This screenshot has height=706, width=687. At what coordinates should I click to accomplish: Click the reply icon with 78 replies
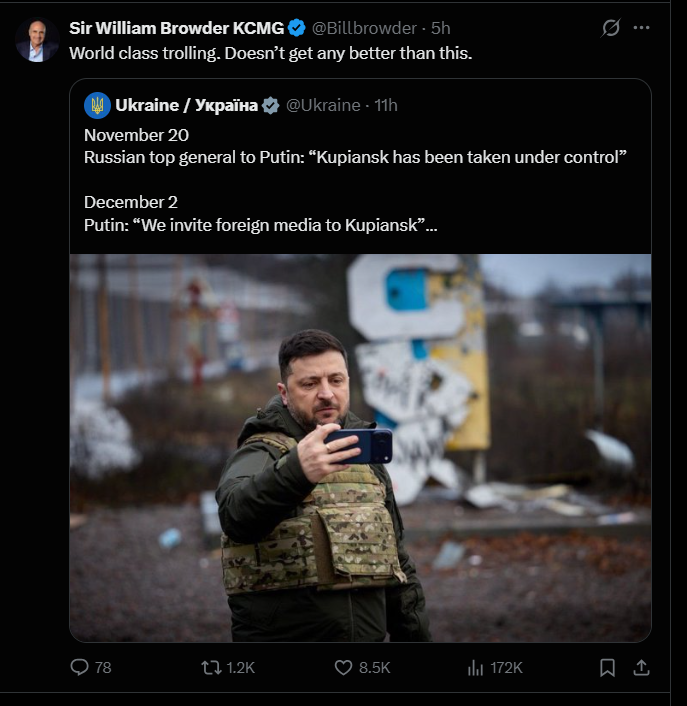click(81, 667)
